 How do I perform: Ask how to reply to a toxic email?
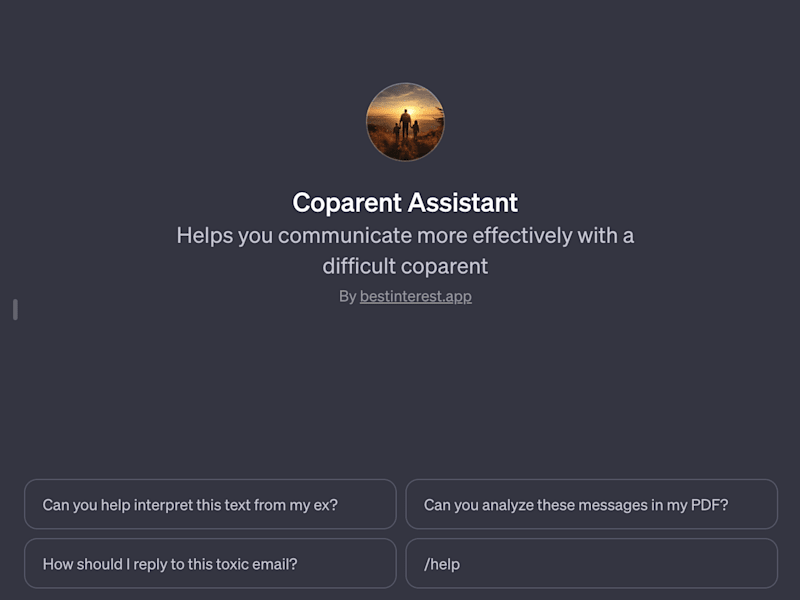(210, 563)
